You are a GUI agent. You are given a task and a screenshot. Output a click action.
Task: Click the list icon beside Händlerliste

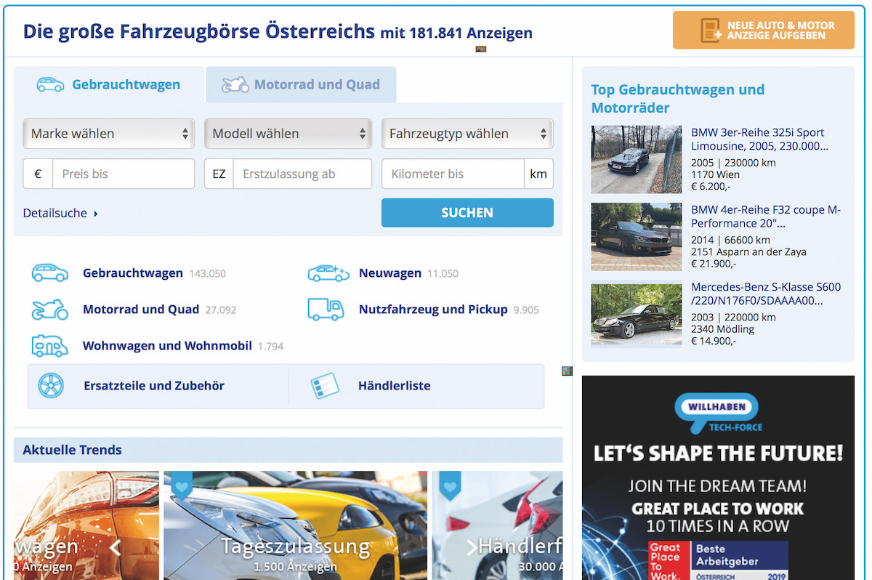click(325, 385)
